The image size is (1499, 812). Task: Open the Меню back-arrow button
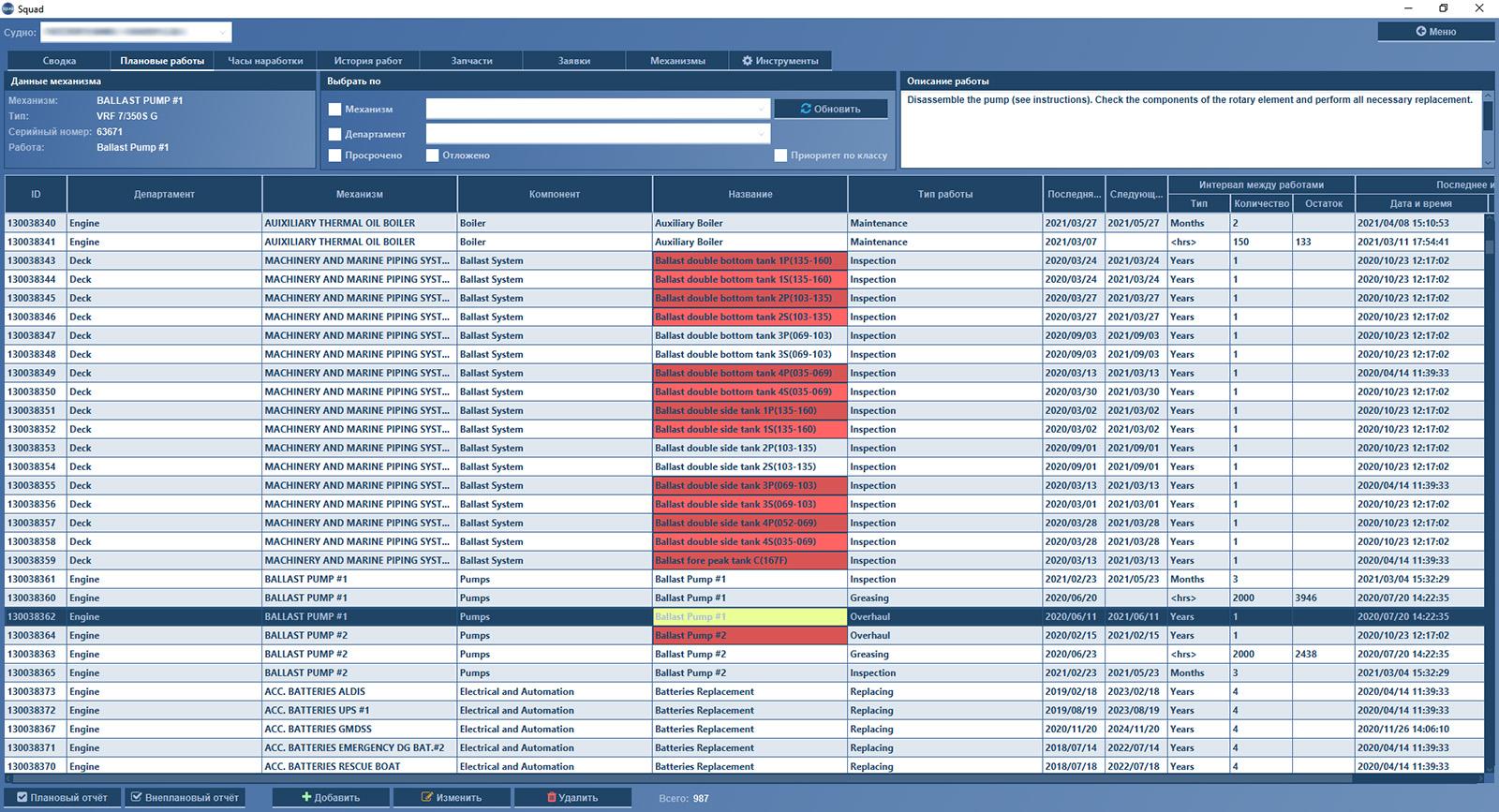[x=1435, y=32]
